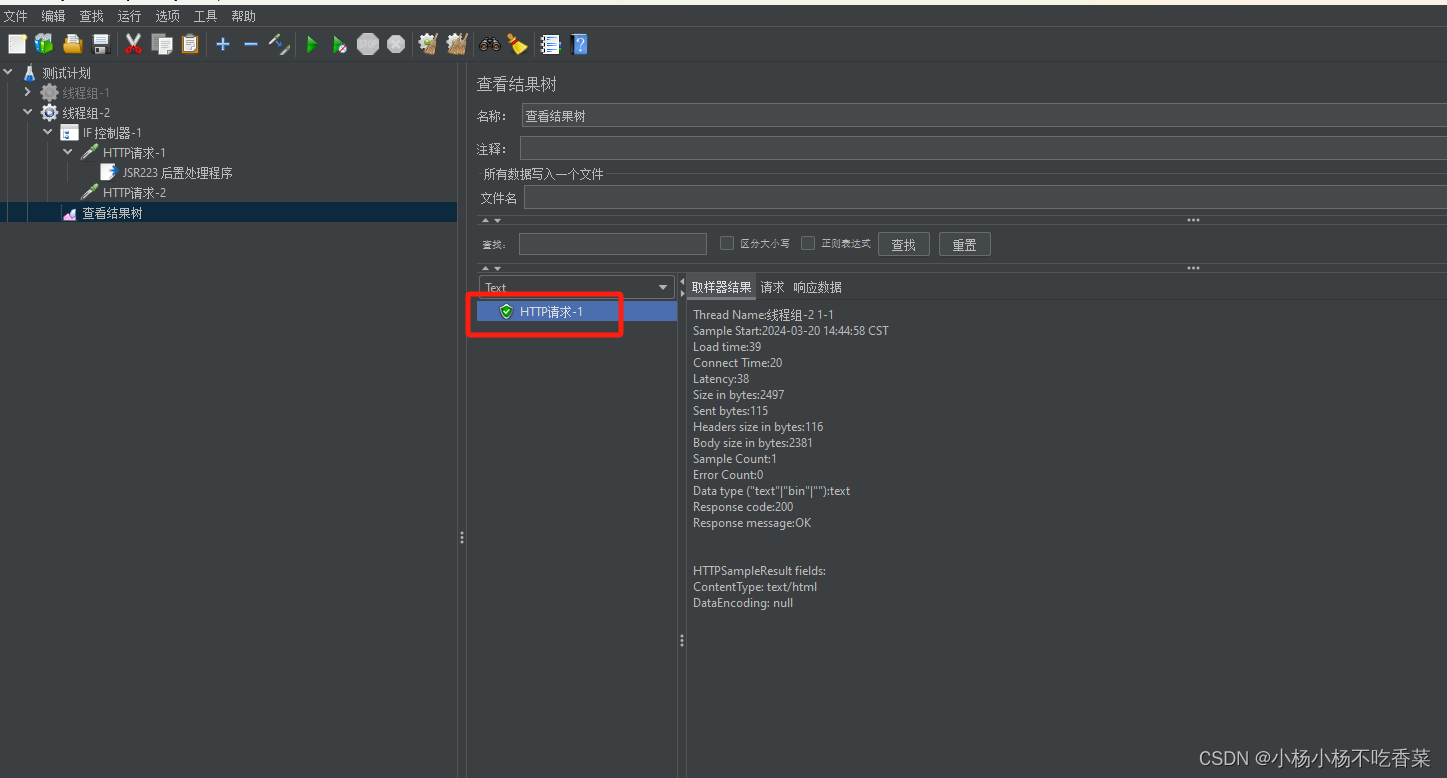Viewport: 1447px width, 778px height.
Task: Reset search with yellow brush icon
Action: pos(517,44)
